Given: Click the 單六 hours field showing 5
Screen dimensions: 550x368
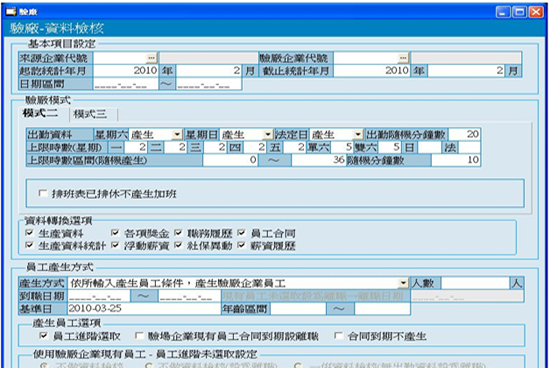Looking at the screenshot, I should tap(342, 147).
